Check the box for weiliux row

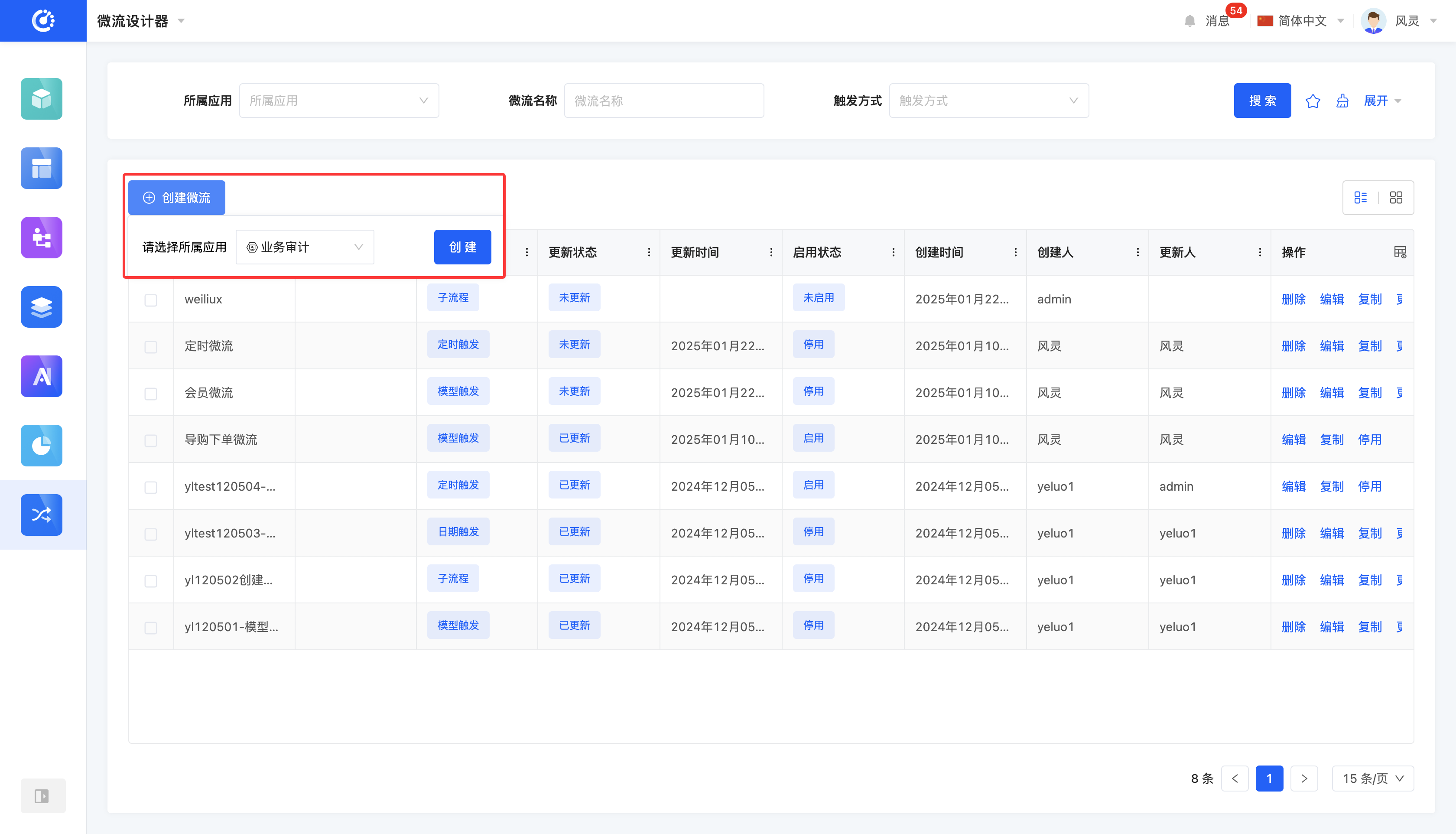(x=150, y=300)
